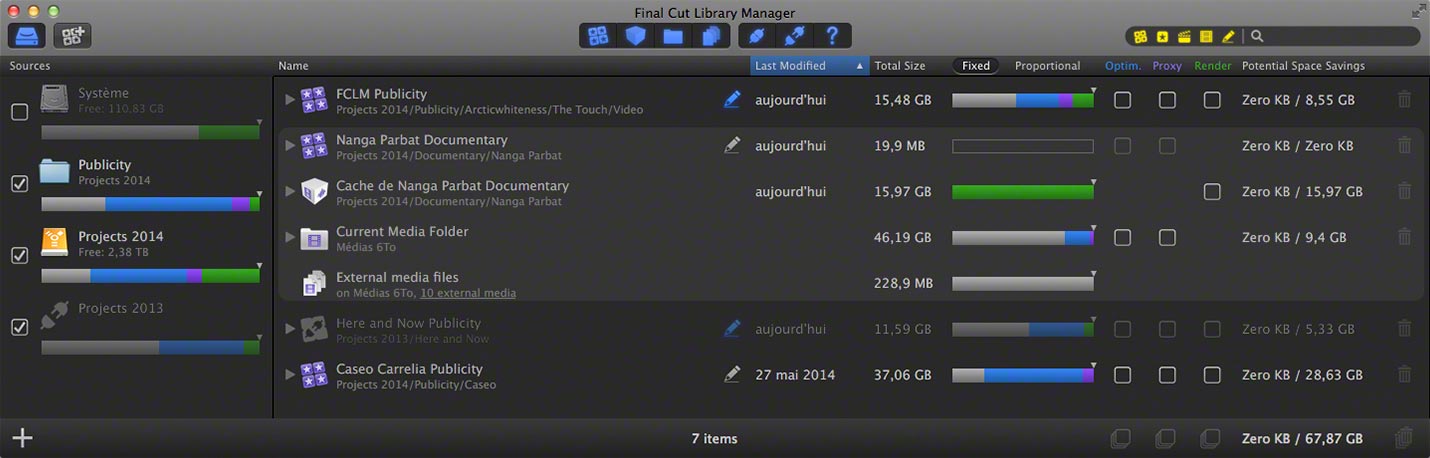This screenshot has width=1430, height=458.
Task: Uncheck the Projects 2014 source checkbox
Action: pyautogui.click(x=19, y=256)
